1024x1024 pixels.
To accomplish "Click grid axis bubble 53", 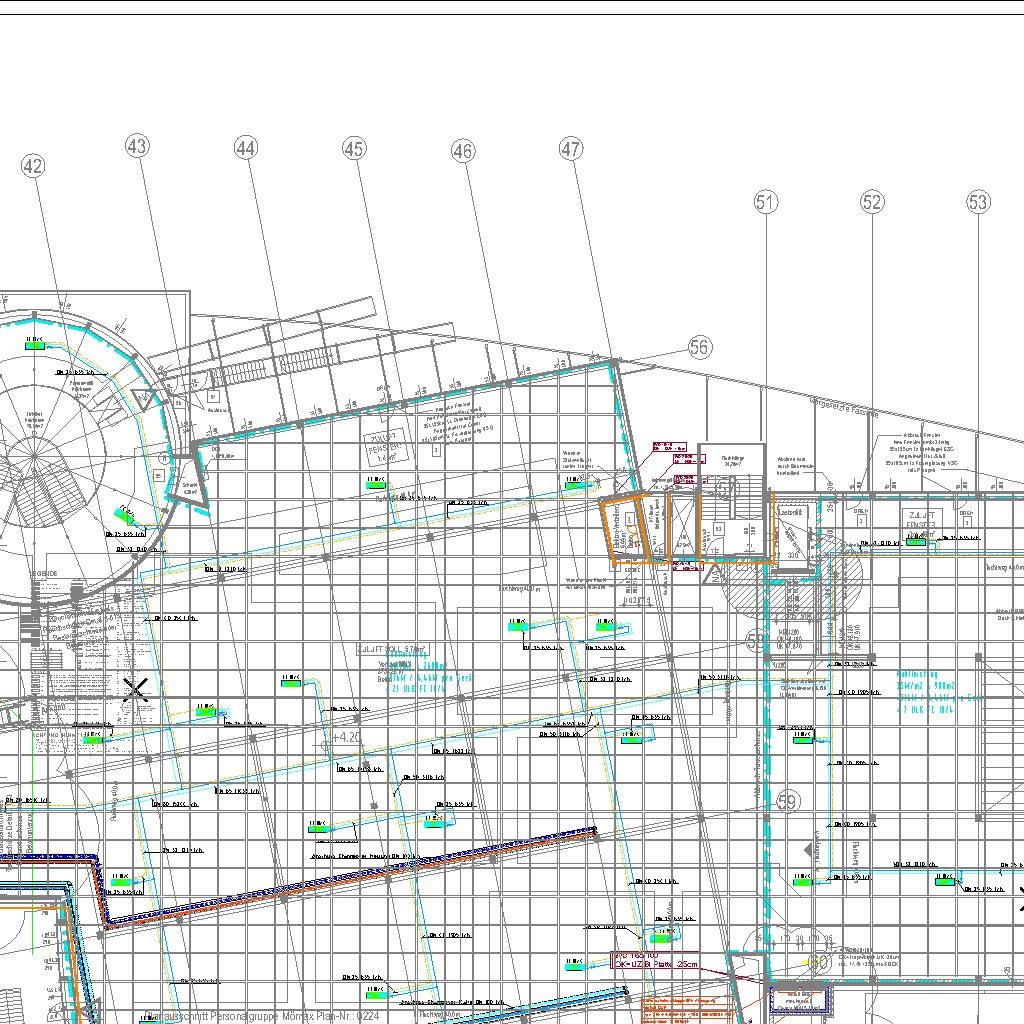I will pyautogui.click(x=978, y=202).
